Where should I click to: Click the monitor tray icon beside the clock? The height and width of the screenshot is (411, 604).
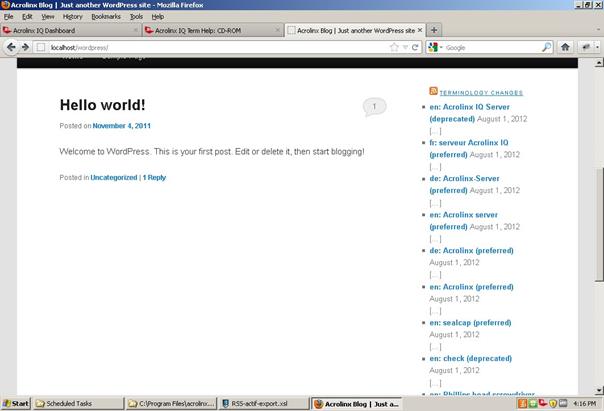(563, 403)
